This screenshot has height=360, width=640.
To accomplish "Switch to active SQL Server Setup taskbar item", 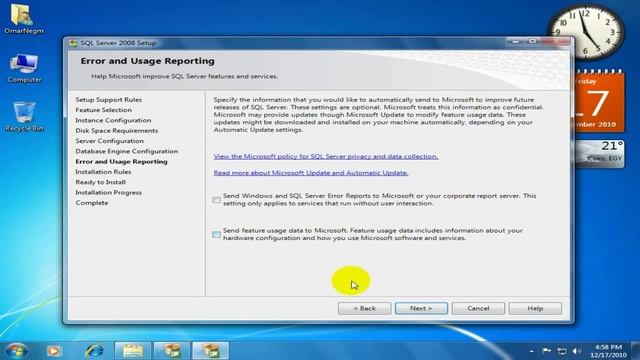I will pos(211,351).
